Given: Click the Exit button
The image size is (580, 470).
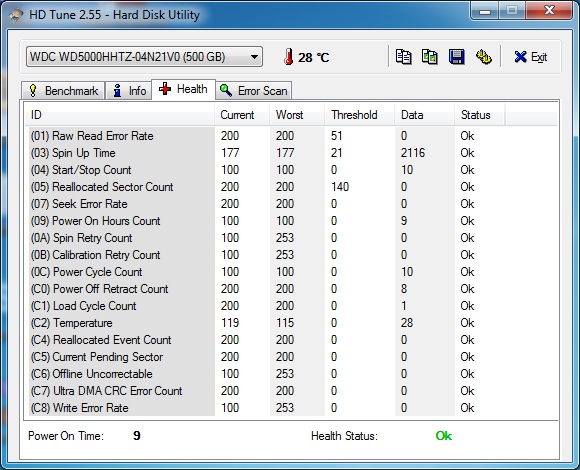Looking at the screenshot, I should click(530, 57).
